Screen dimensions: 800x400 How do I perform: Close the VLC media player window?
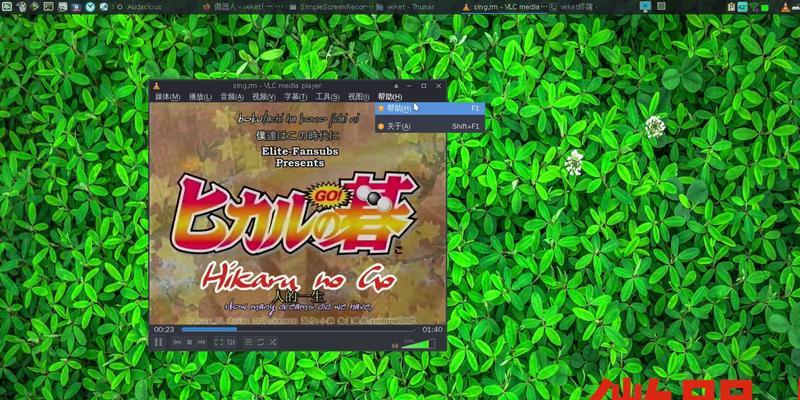pos(438,86)
